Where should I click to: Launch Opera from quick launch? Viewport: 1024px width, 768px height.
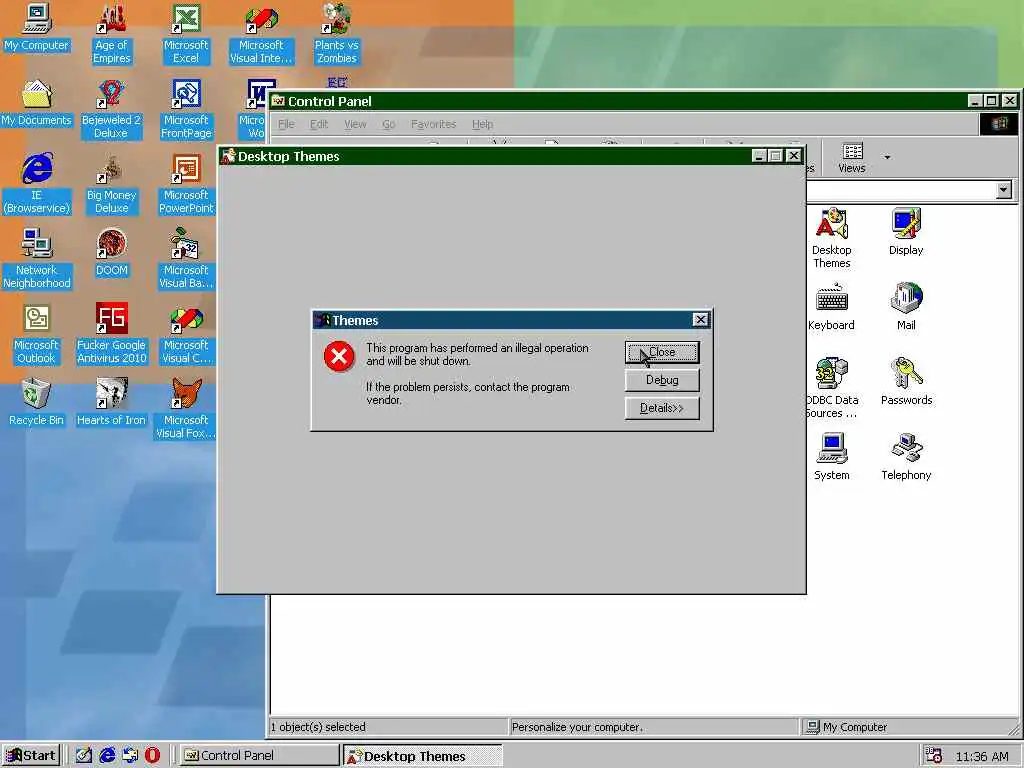[x=152, y=756]
